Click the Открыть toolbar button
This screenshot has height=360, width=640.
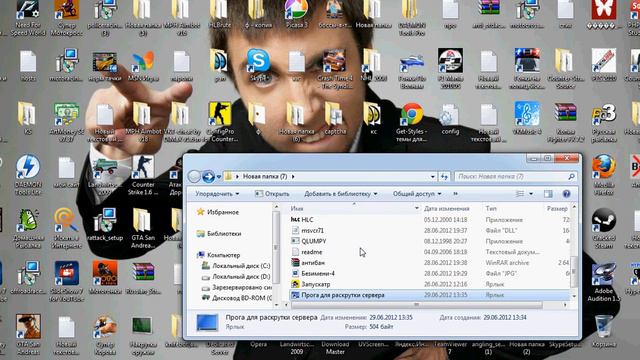272,194
